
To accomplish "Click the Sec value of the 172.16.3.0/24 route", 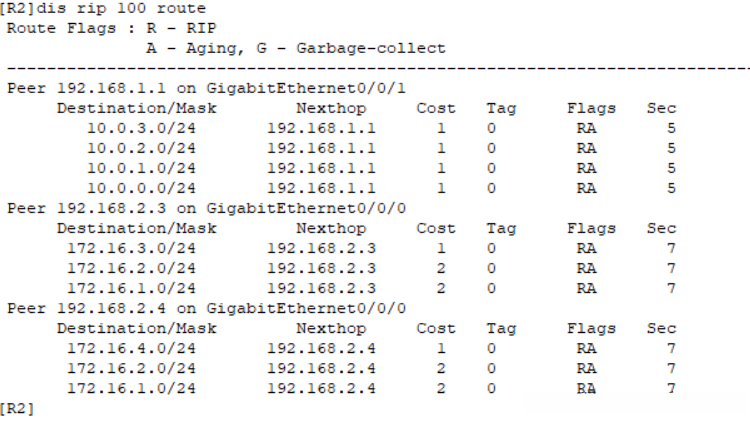I will coord(671,248).
